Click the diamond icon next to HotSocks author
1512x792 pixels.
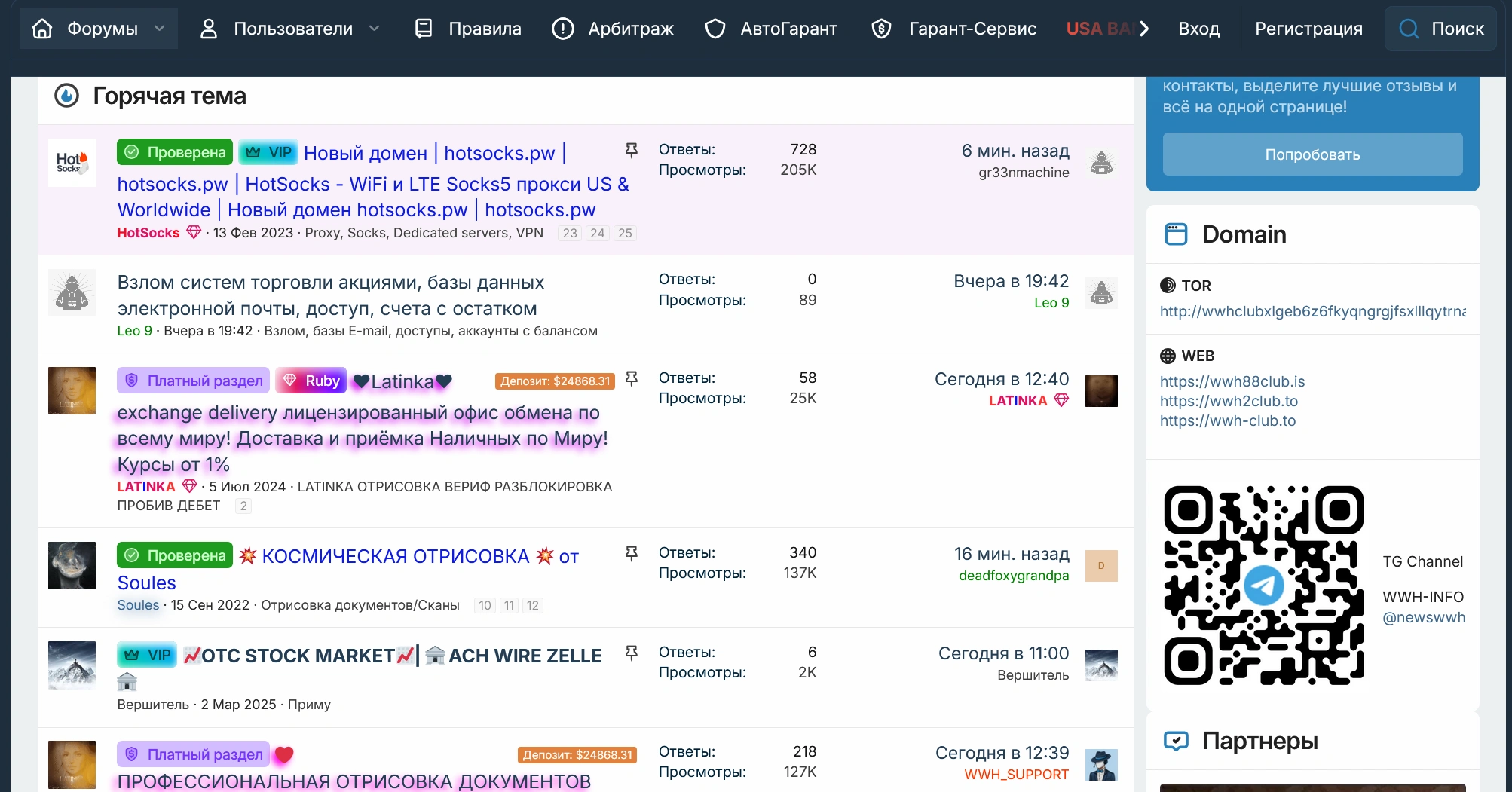194,233
